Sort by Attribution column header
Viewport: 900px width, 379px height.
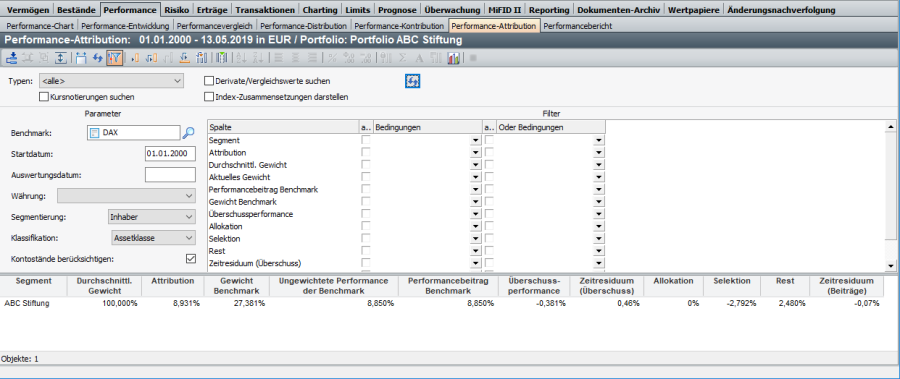point(173,281)
